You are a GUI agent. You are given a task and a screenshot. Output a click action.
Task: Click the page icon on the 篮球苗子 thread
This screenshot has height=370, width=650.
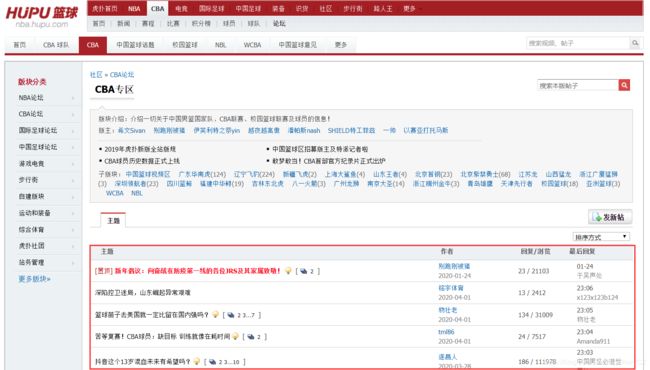[x=231, y=315]
